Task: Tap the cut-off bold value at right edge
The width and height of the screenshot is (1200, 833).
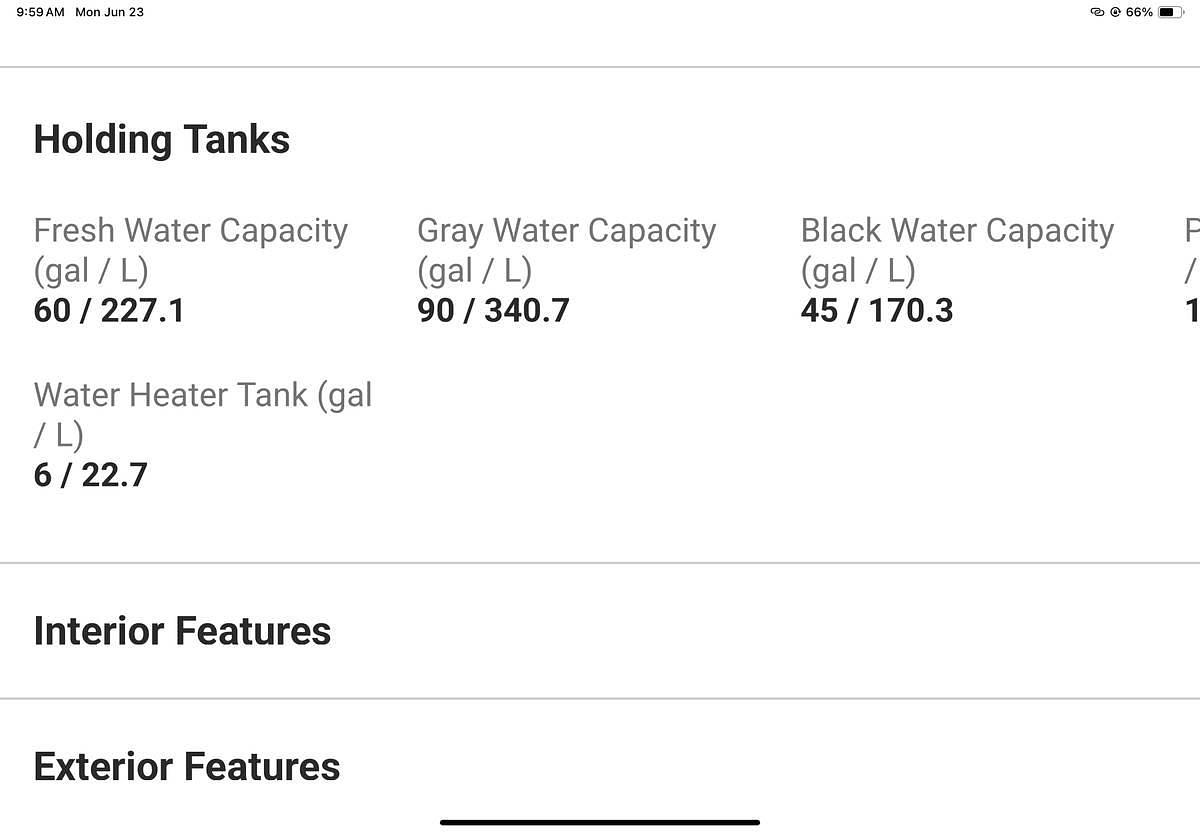Action: (1193, 311)
